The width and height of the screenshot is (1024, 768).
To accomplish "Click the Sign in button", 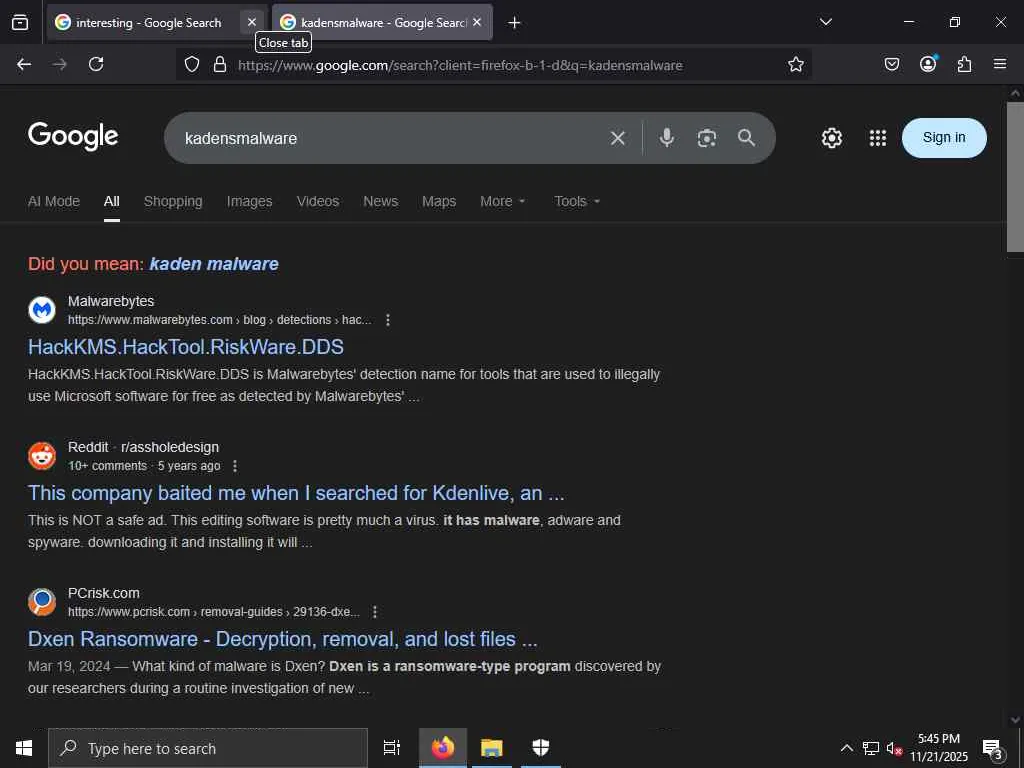I will point(944,138).
